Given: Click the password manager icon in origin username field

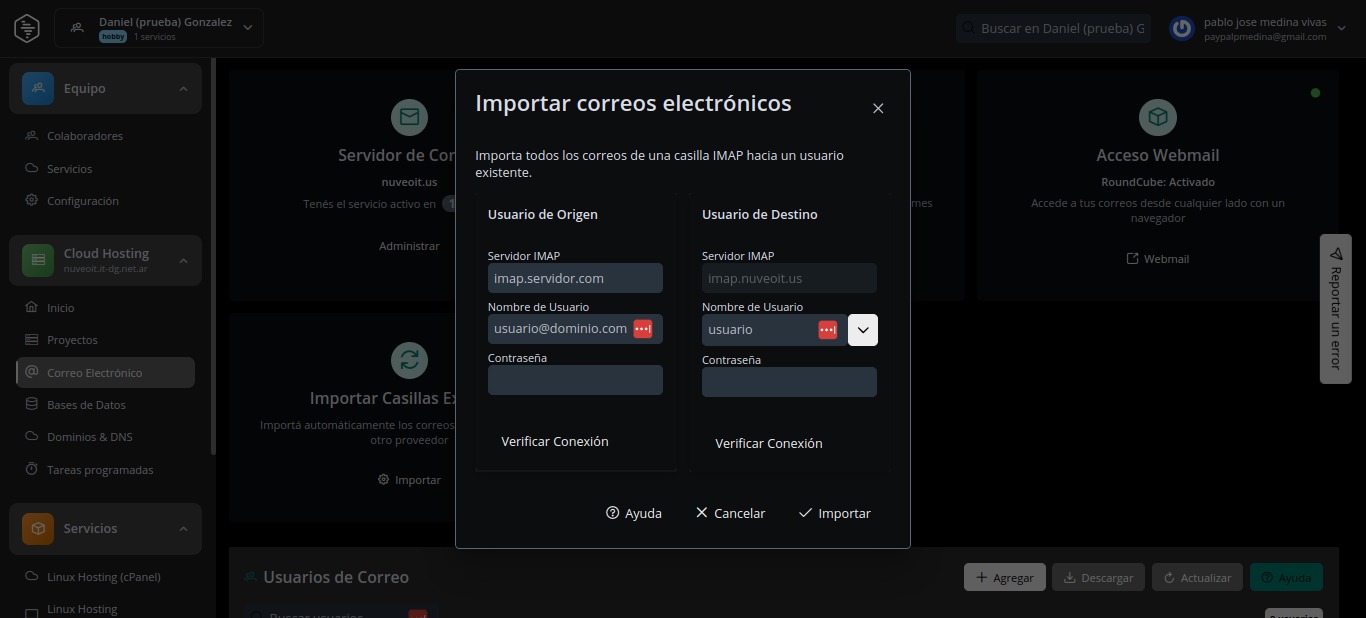Looking at the screenshot, I should pos(643,329).
